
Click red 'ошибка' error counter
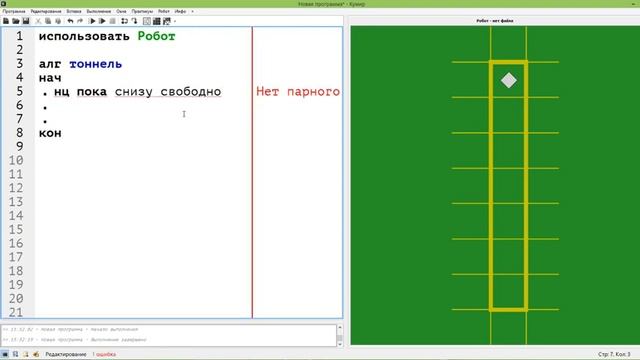point(104,354)
